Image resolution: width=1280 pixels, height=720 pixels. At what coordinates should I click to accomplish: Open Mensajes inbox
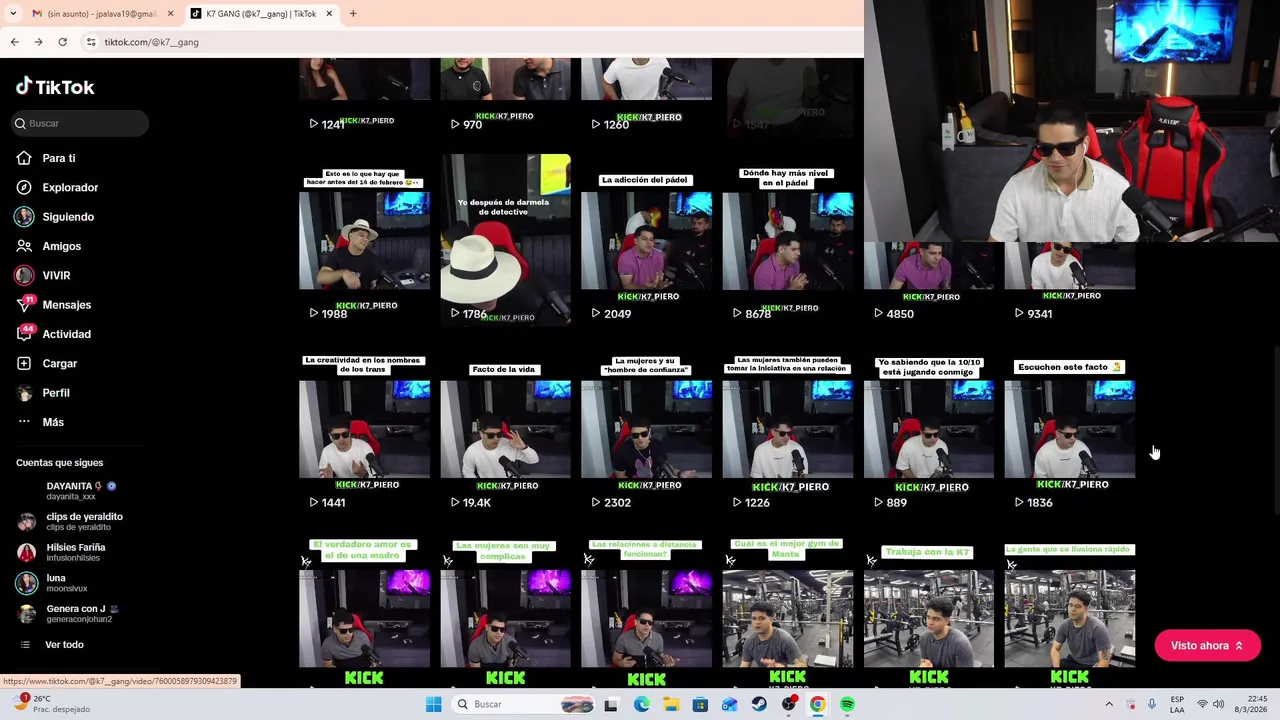pos(66,305)
